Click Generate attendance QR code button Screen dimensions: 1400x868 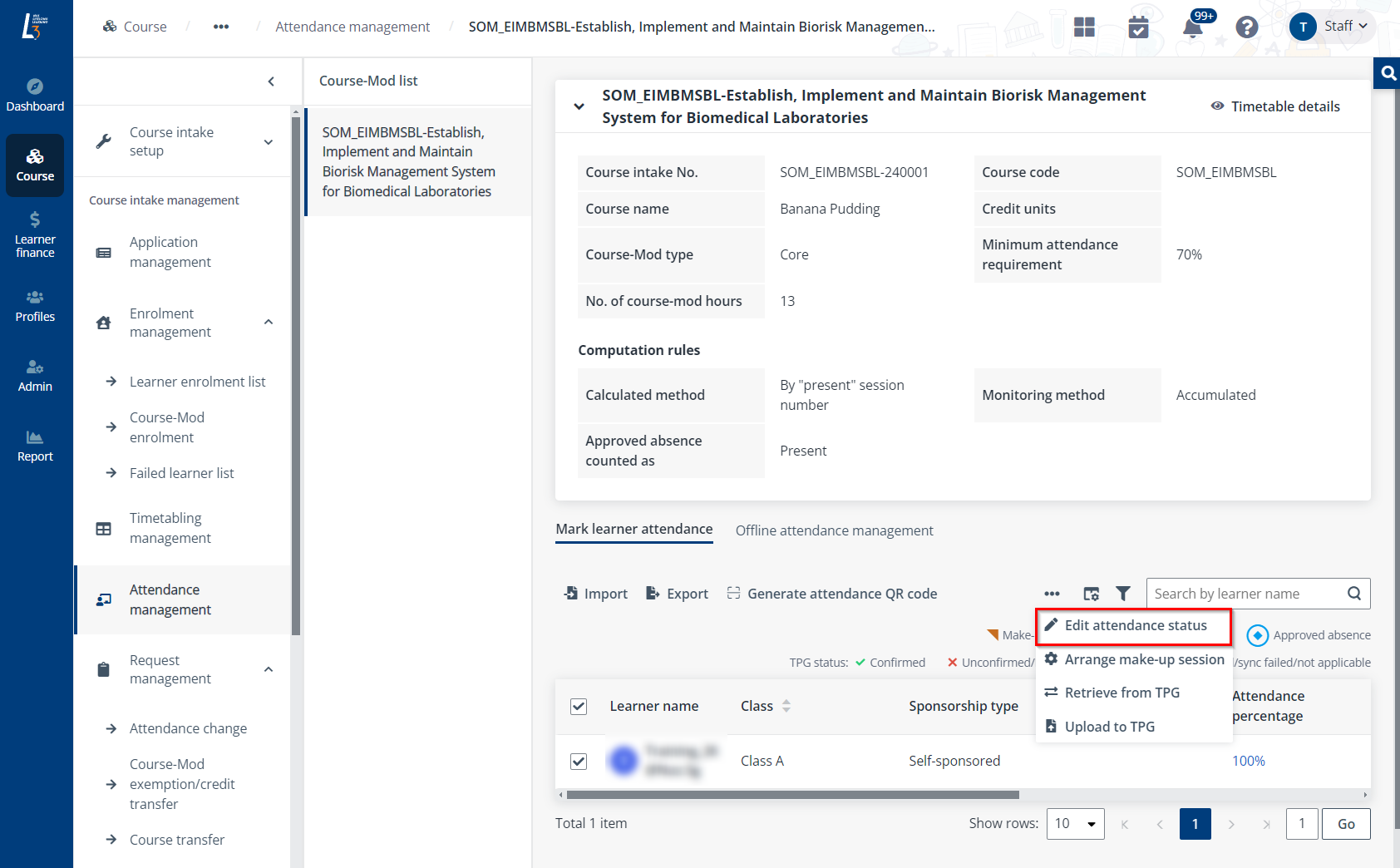click(x=831, y=594)
